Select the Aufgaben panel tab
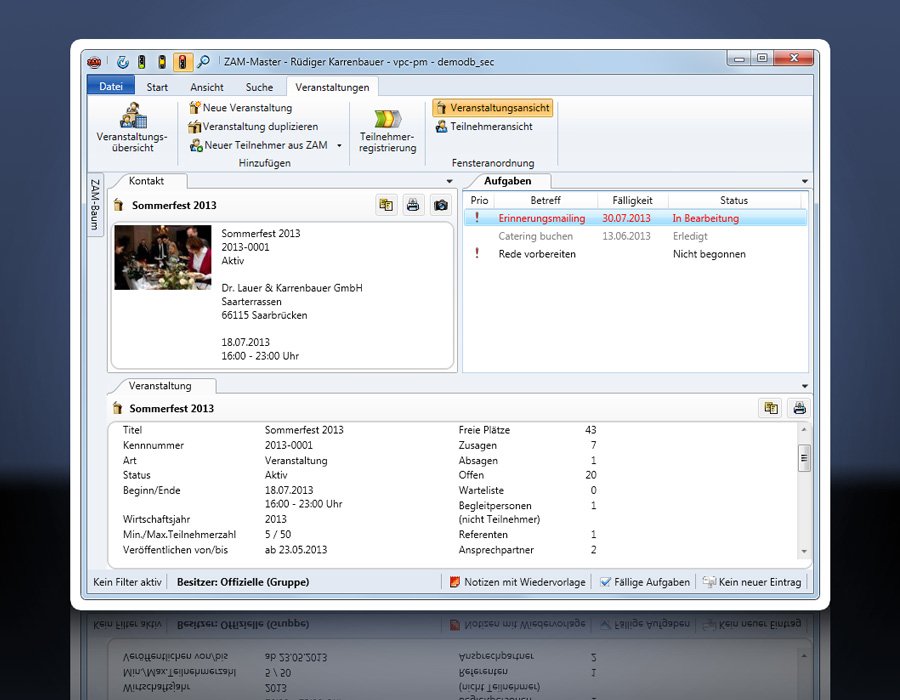The width and height of the screenshot is (900, 700). [x=507, y=181]
